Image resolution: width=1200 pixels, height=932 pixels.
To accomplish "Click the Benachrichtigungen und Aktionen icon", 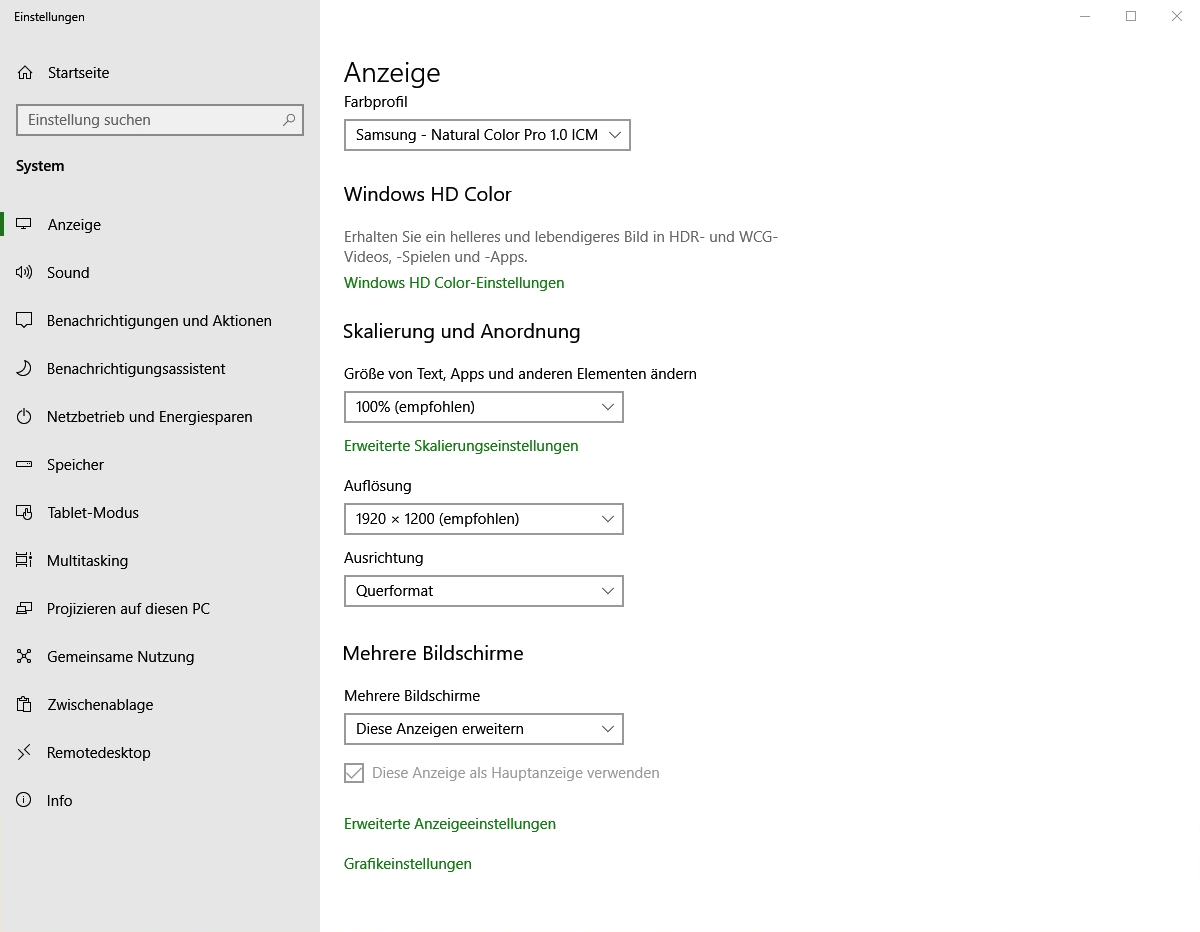I will click(x=25, y=321).
